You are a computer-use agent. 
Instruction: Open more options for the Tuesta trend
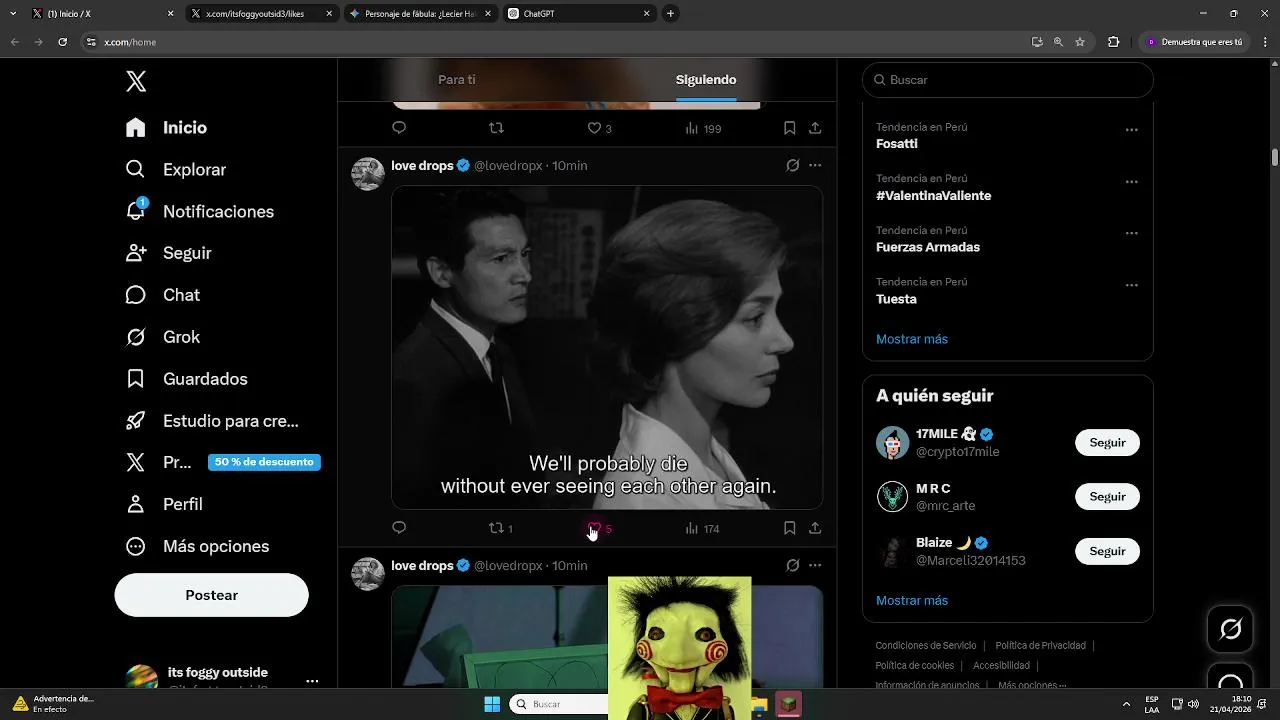(x=1131, y=285)
